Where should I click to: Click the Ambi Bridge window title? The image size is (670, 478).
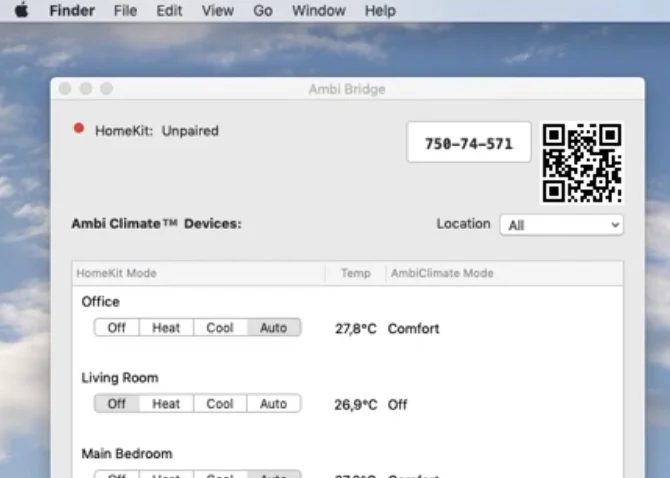pos(347,89)
